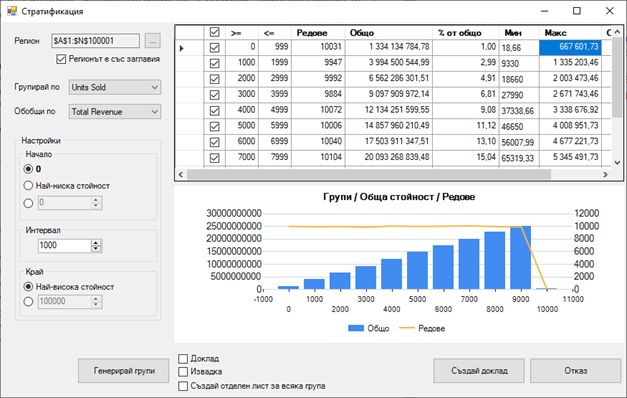
Task: Enable 'Създай отделен лист за всяка група'
Action: pyautogui.click(x=183, y=386)
